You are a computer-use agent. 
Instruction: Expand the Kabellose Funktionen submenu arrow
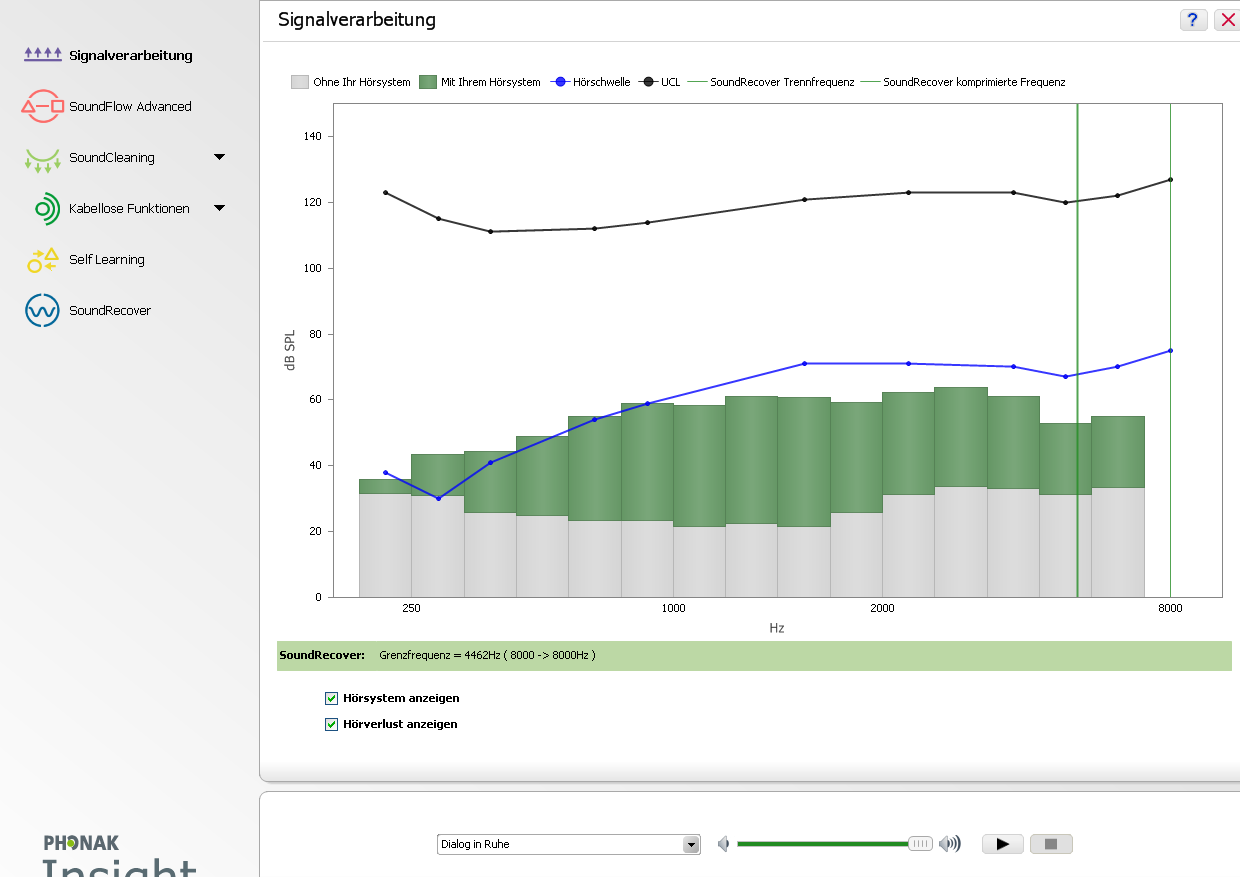pyautogui.click(x=220, y=208)
